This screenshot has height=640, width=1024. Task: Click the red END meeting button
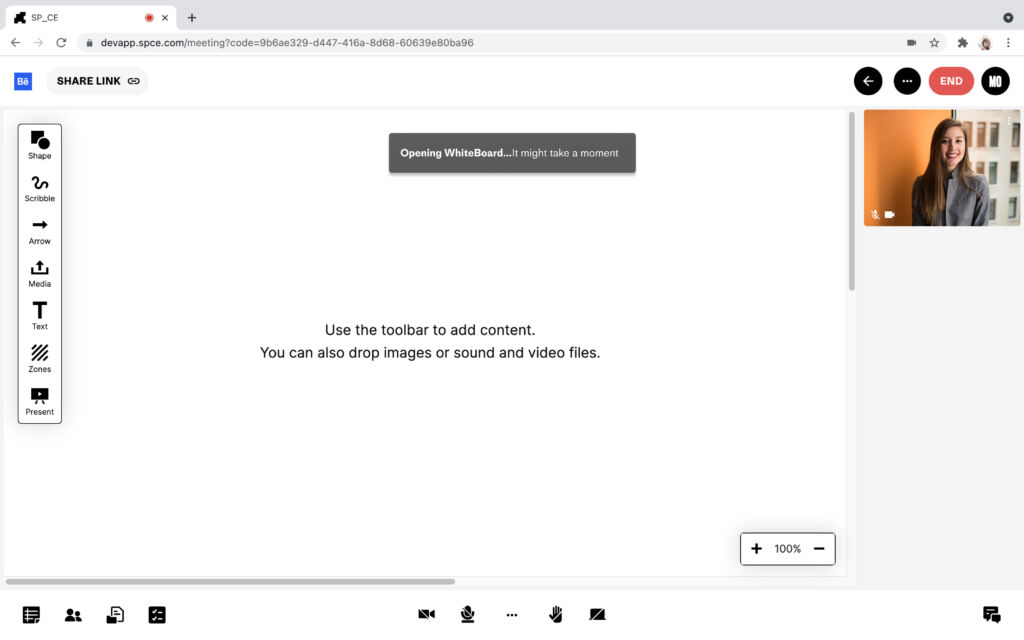click(x=951, y=81)
